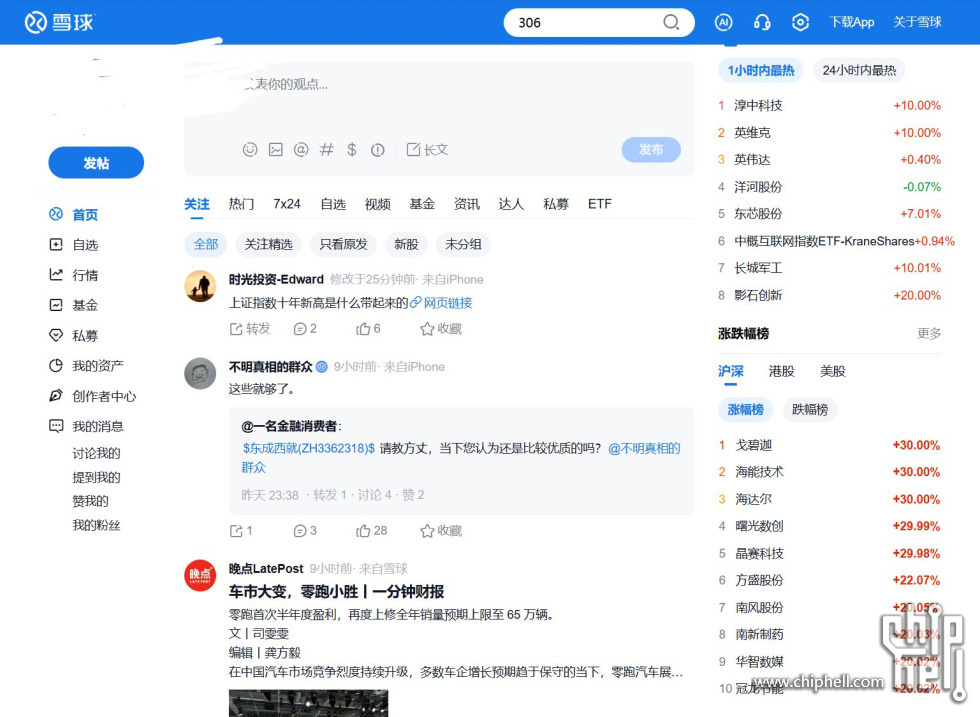Insert an image in the post editor

pyautogui.click(x=276, y=149)
